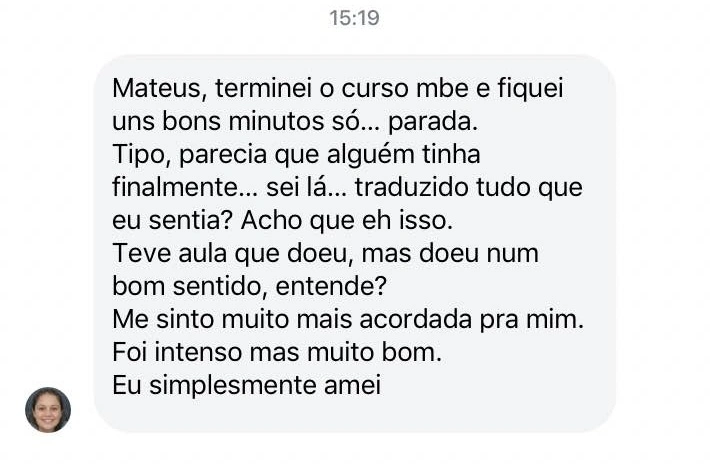Click the line "Foi intenso mas muito bom."
This screenshot has width=710, height=464.
276,352
